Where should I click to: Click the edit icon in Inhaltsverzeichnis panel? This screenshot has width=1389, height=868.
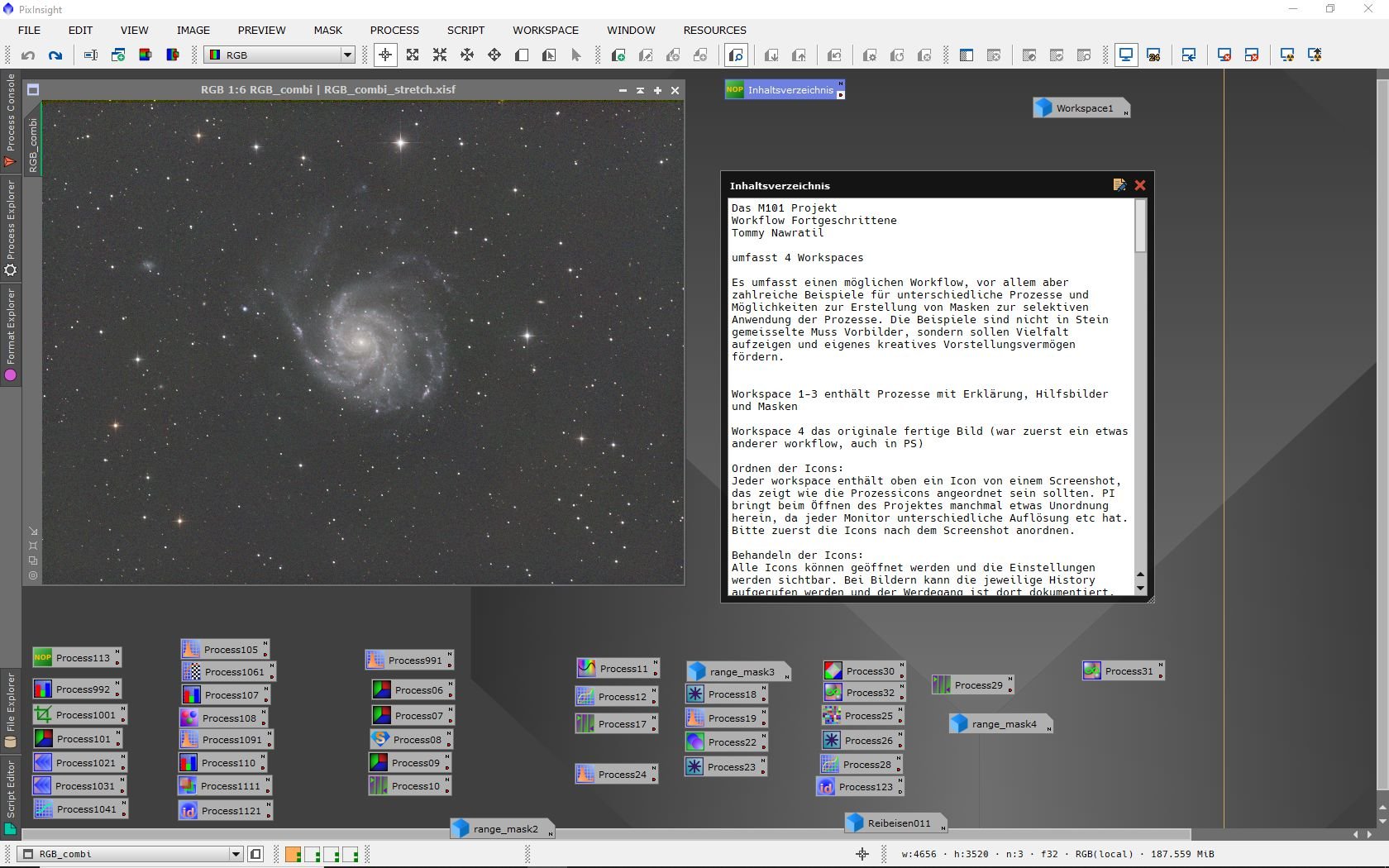[x=1119, y=185]
